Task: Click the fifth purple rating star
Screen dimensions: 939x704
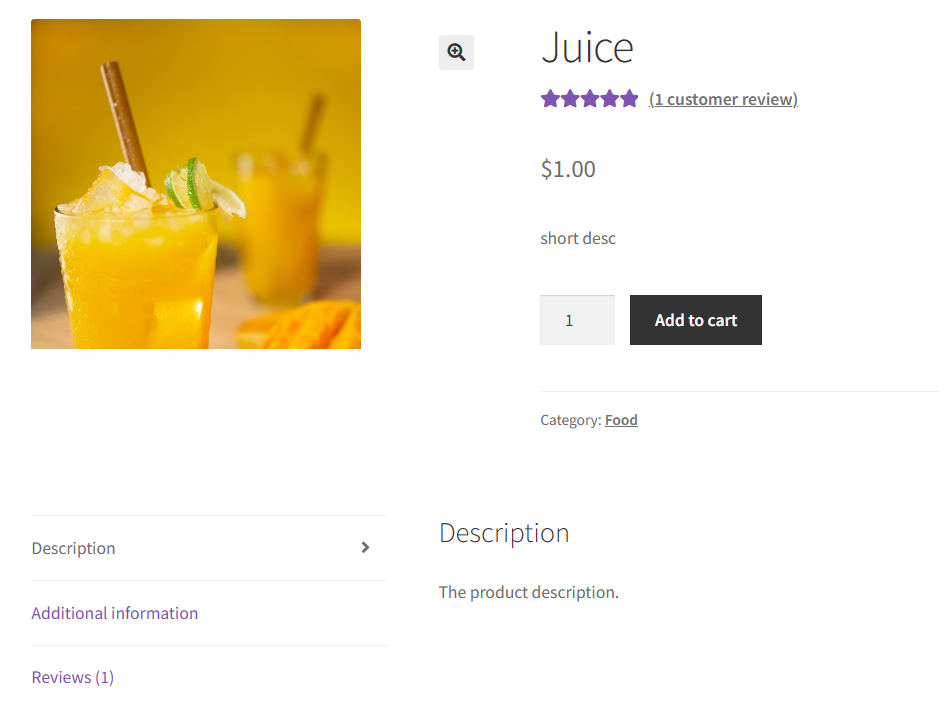Action: point(629,98)
